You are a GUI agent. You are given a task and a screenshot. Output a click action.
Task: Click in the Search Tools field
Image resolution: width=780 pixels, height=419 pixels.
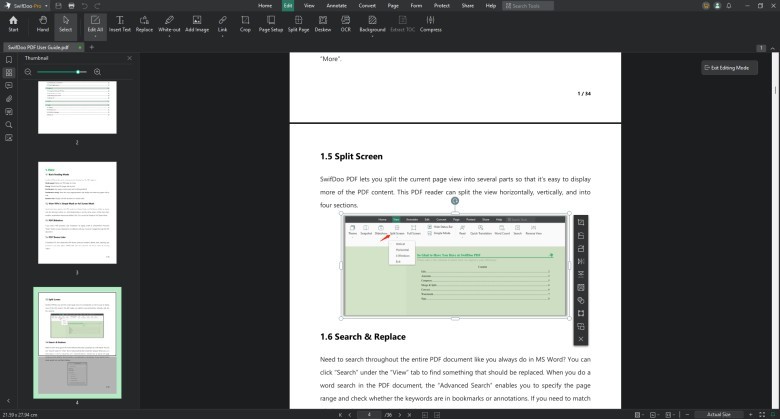point(528,5)
